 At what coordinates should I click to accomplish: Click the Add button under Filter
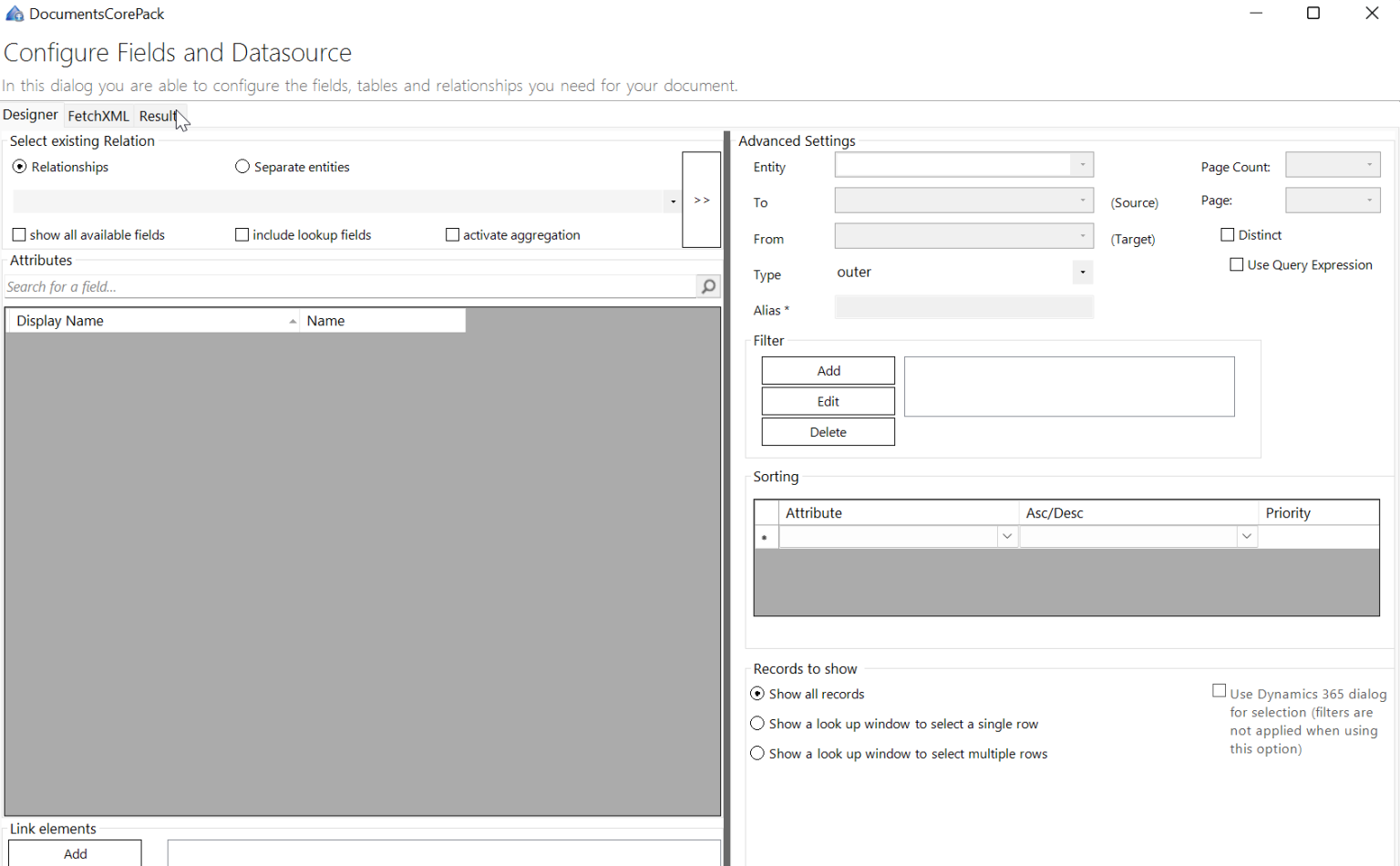[x=827, y=370]
